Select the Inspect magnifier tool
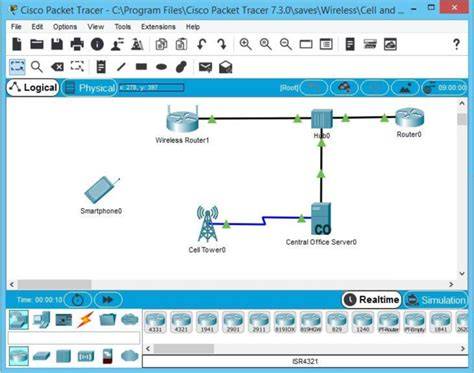474x373 pixels. [x=37, y=67]
